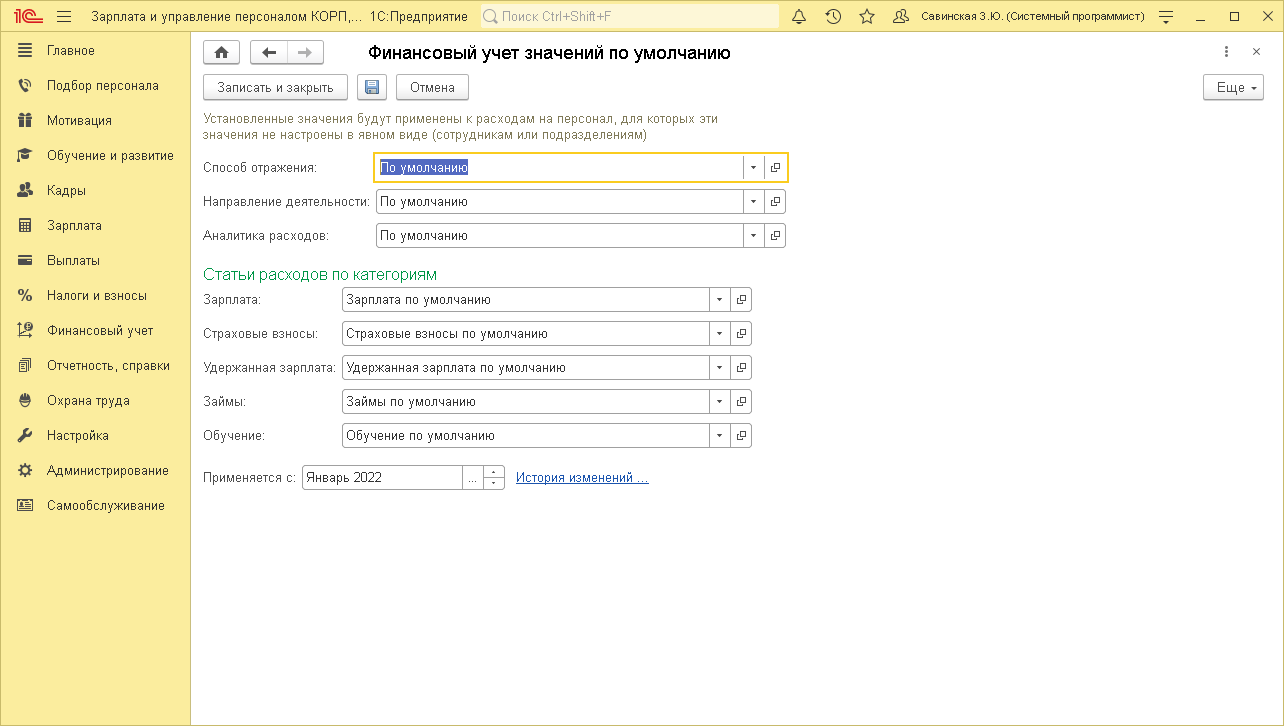Open the history clock icon
The height and width of the screenshot is (726, 1284).
pyautogui.click(x=833, y=17)
